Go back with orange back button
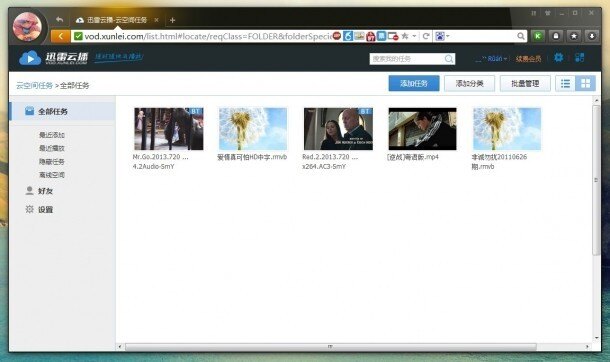 [x=60, y=36]
